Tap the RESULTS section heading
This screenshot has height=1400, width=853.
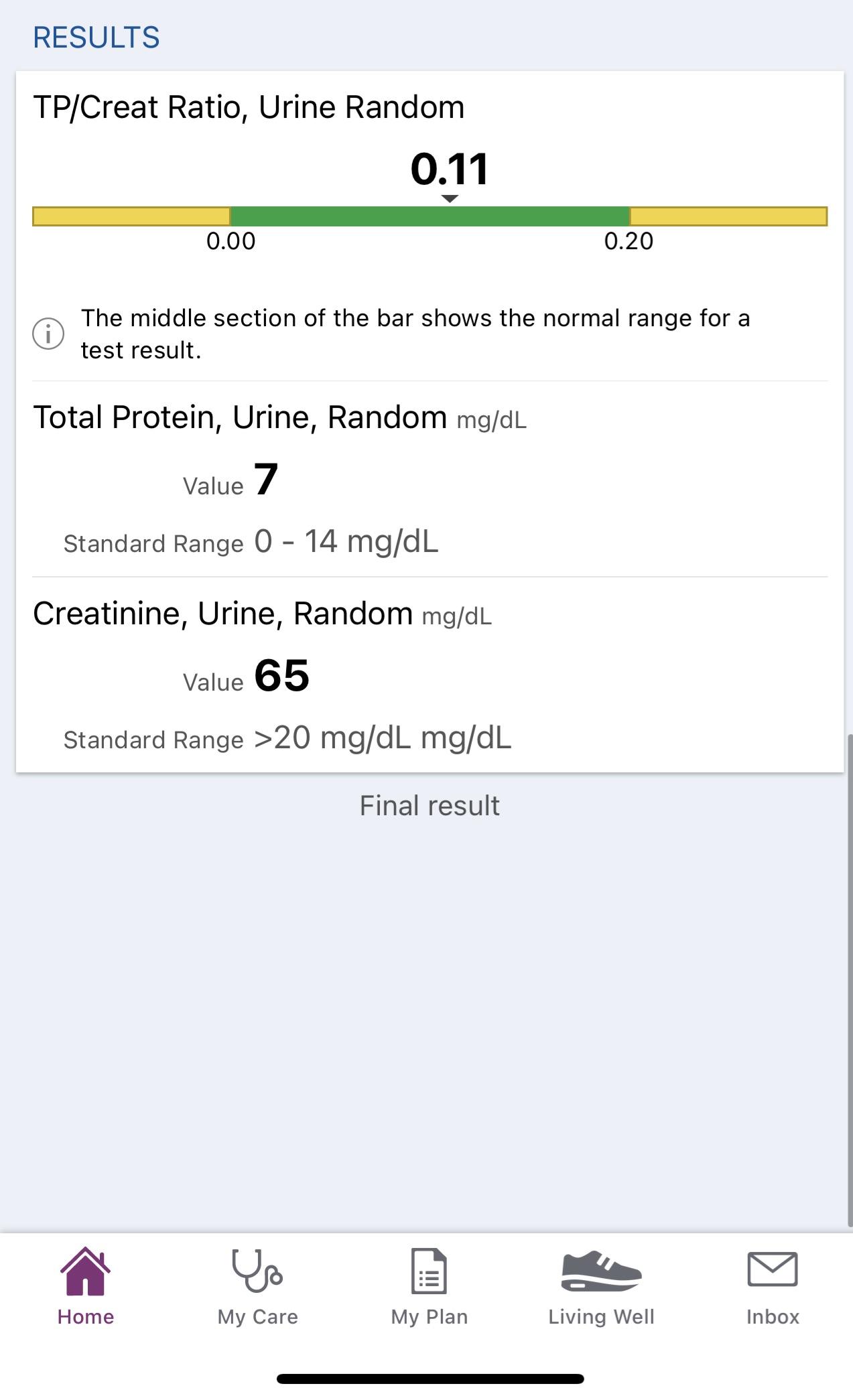(x=96, y=38)
